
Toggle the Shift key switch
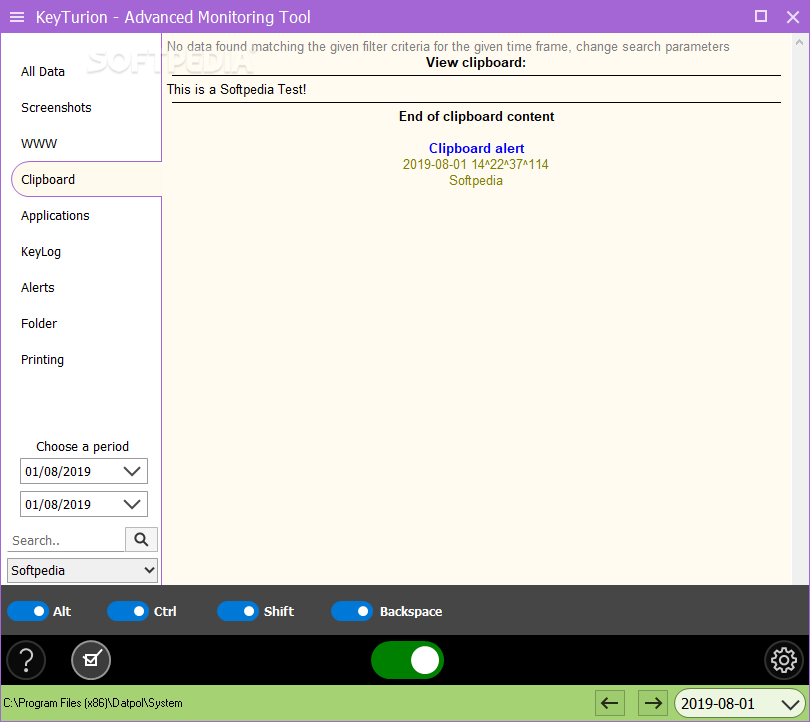[238, 611]
